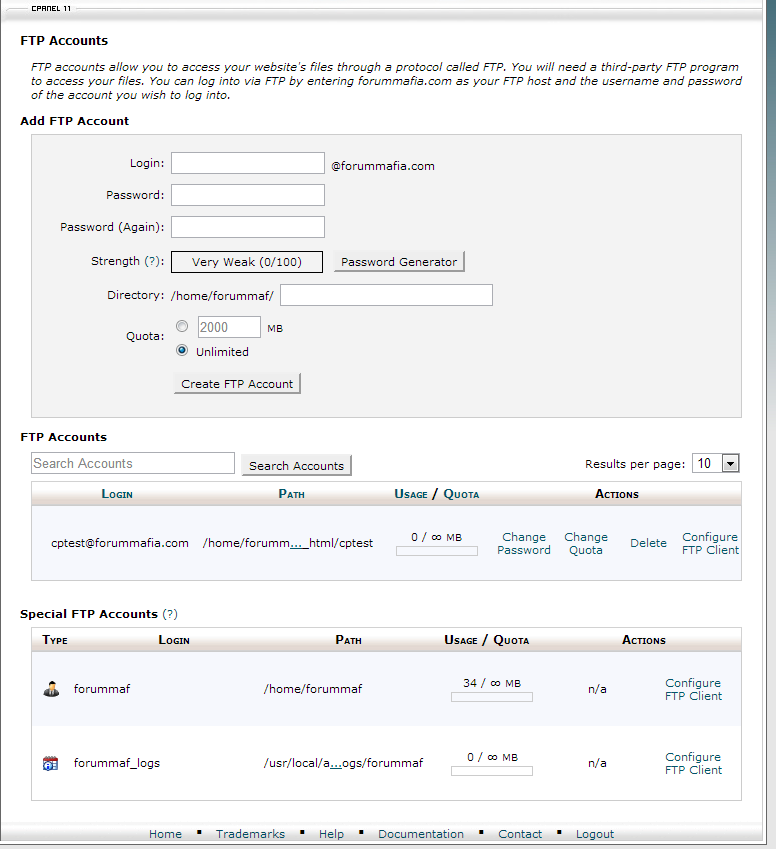The width and height of the screenshot is (776, 849).
Task: Open Documentation from footer menu
Action: (x=420, y=834)
